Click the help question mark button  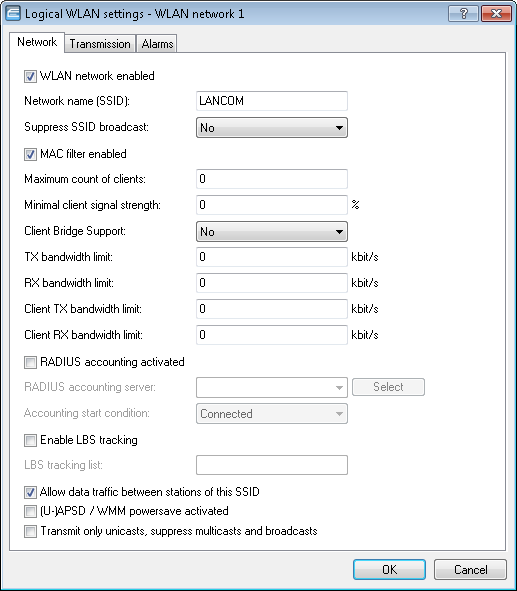[x=463, y=14]
